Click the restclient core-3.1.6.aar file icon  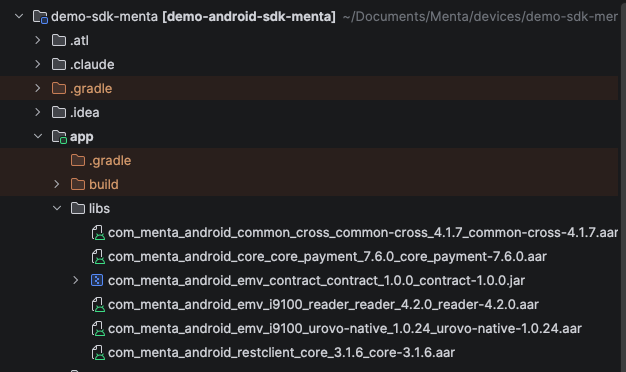pyautogui.click(x=98, y=352)
